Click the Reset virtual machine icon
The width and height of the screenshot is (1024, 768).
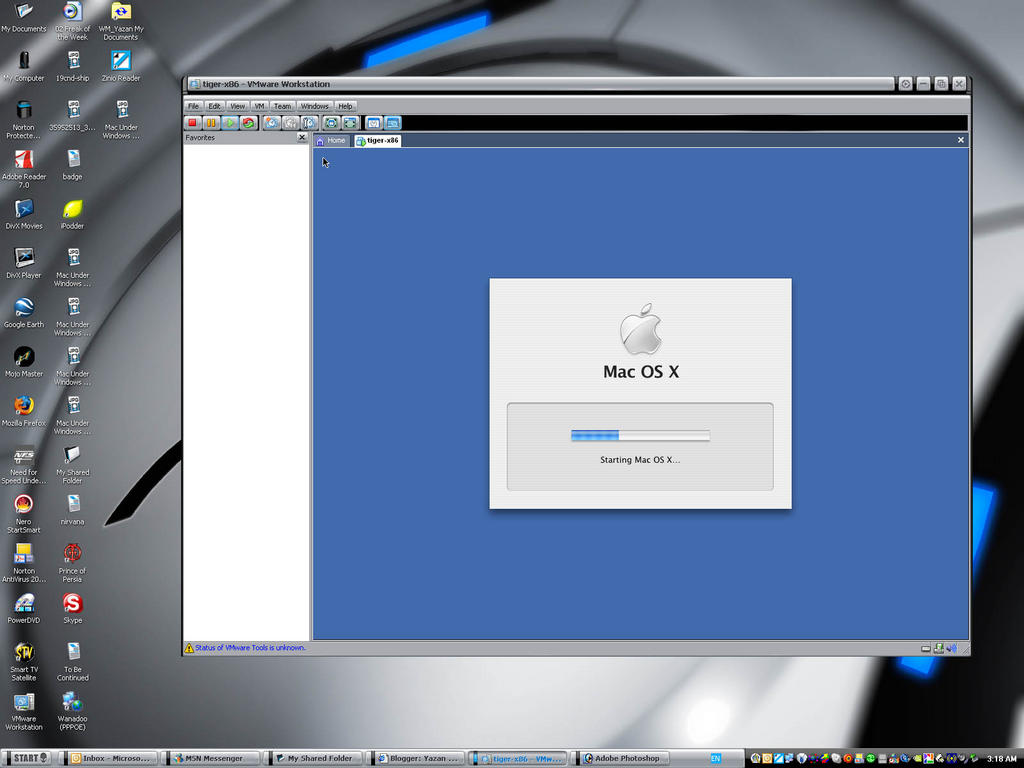pos(248,122)
